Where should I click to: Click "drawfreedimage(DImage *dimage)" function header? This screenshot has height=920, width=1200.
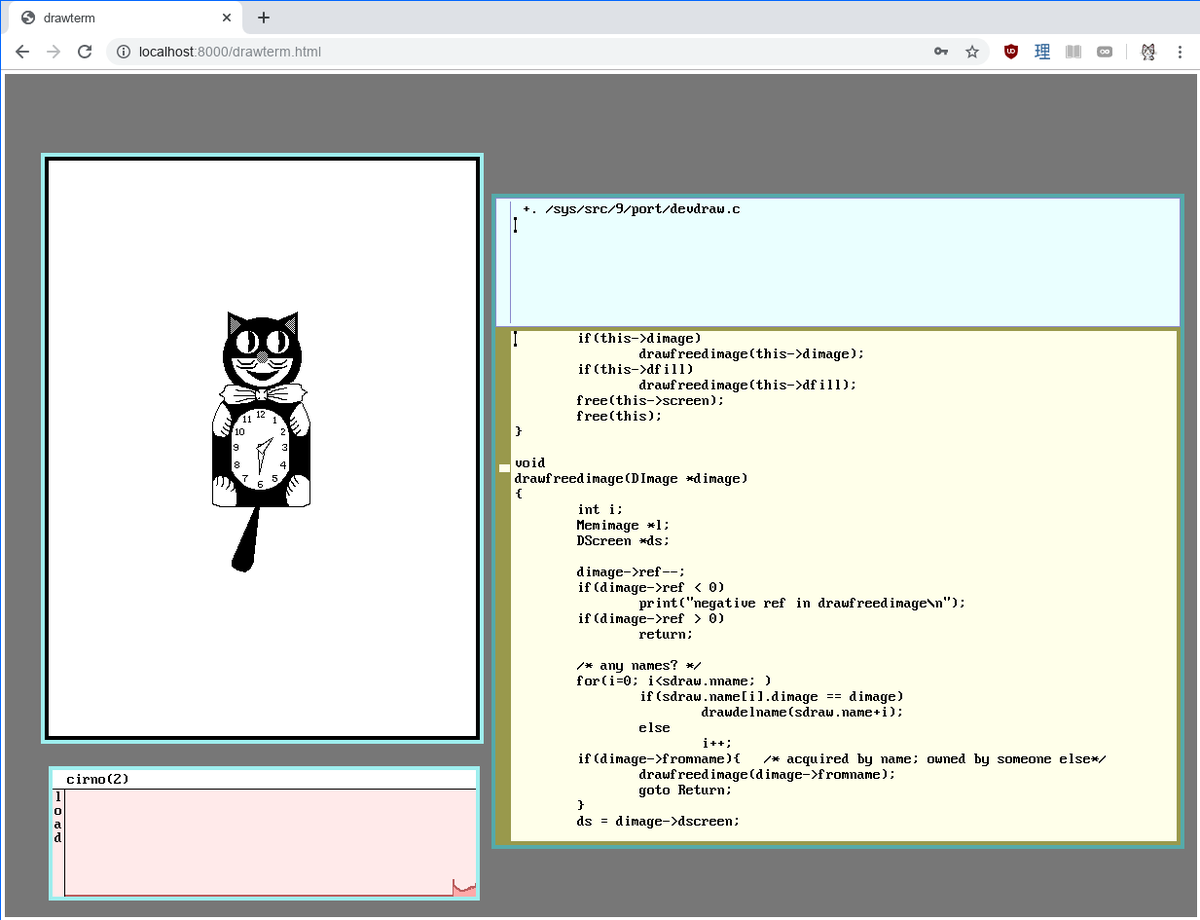point(631,479)
